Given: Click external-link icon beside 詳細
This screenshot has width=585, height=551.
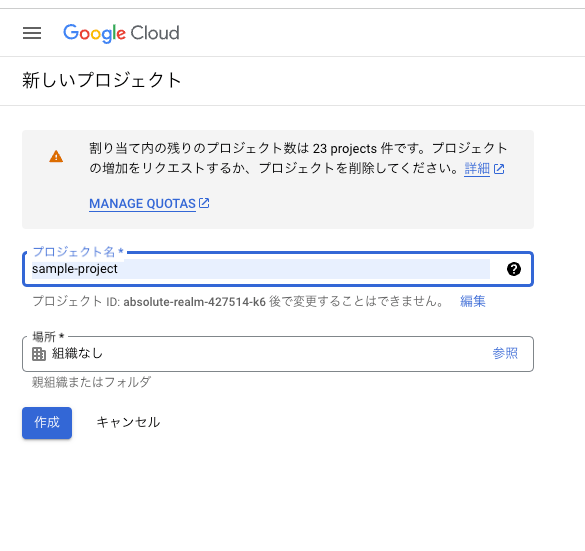Looking at the screenshot, I should (499, 169).
